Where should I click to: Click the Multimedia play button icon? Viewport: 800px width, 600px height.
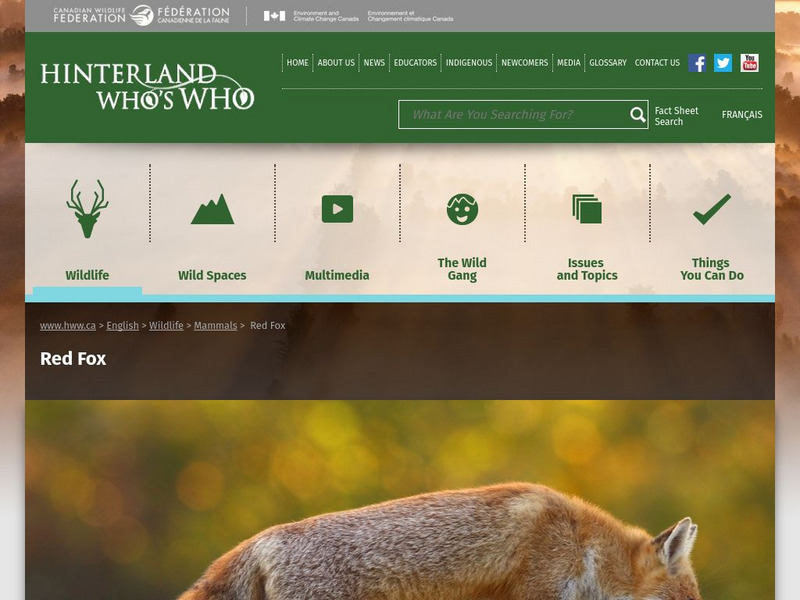pyautogui.click(x=336, y=207)
